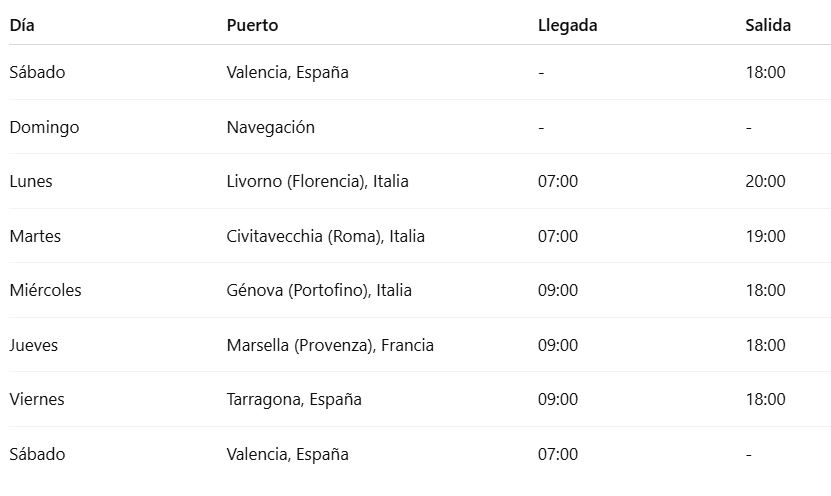Click the "Navegación" port cell
Screen dimensions: 831x496
click(270, 127)
